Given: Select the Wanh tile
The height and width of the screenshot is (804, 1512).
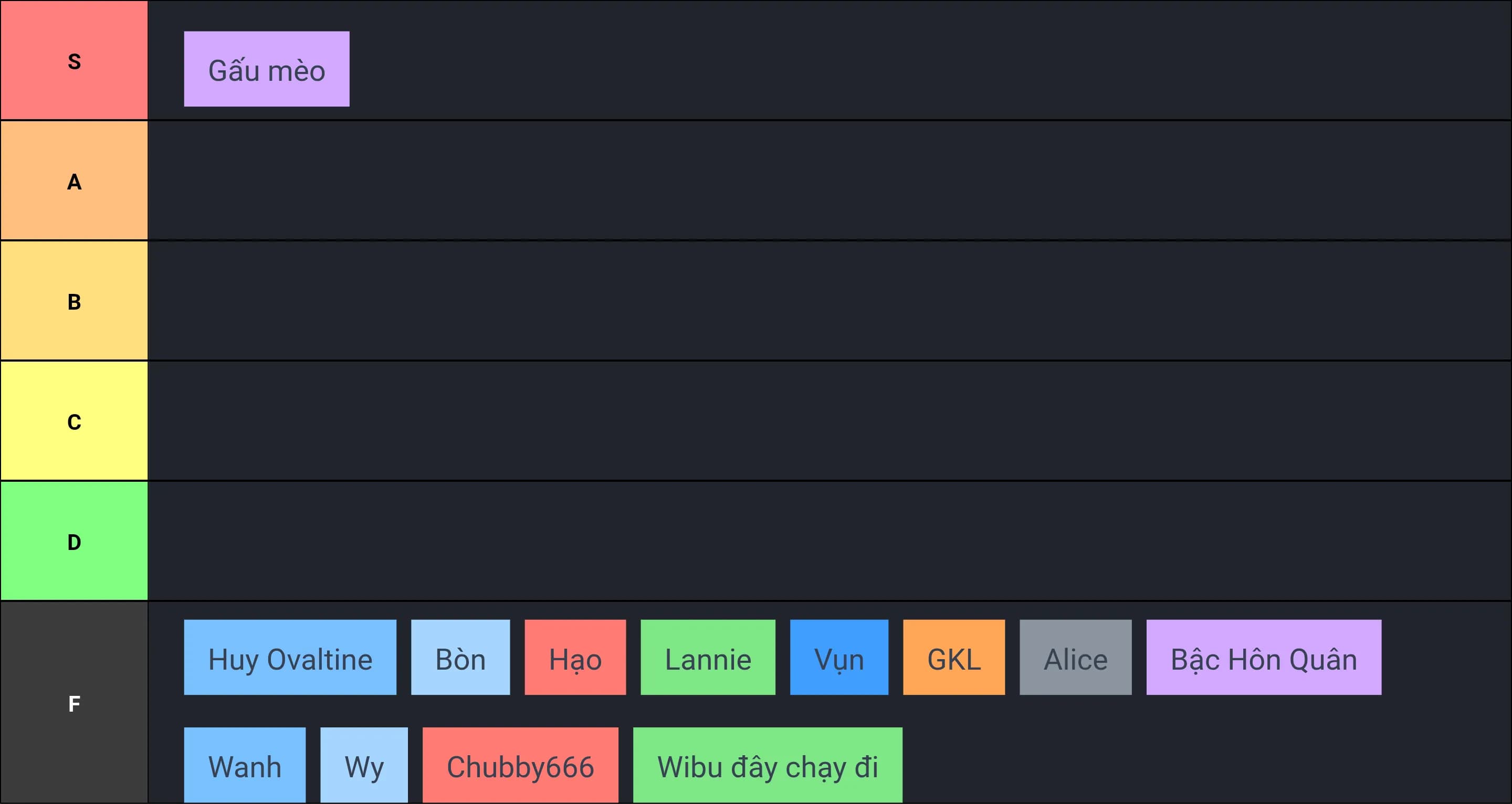Looking at the screenshot, I should tap(245, 765).
